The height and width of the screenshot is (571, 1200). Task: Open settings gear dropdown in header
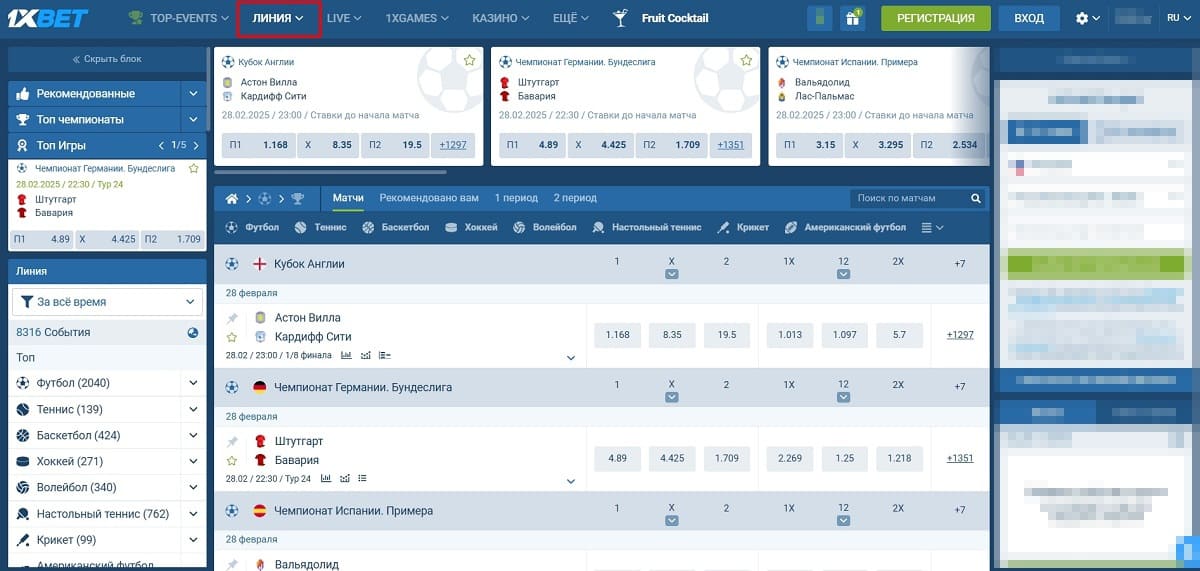click(1087, 18)
